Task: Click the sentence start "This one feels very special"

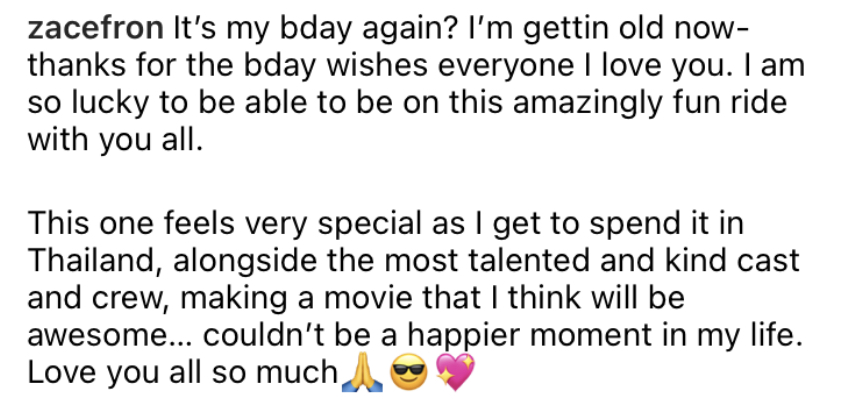Action: click(x=222, y=226)
